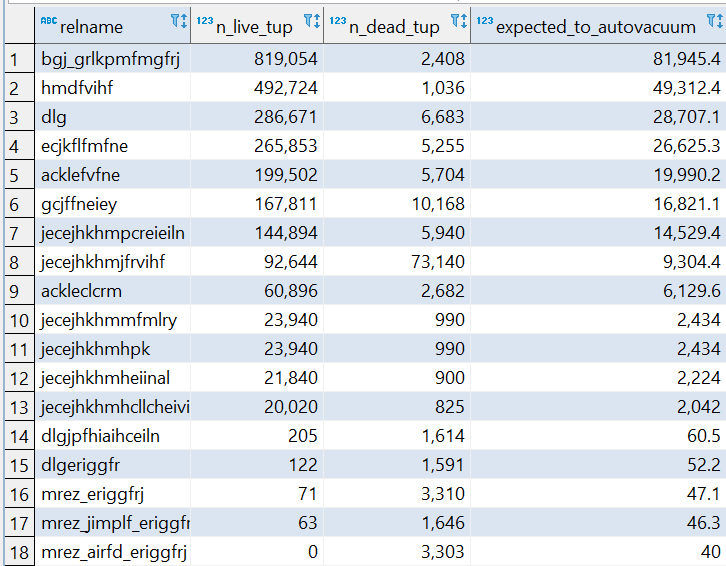Select the n_dead_tup column header label
Screen dimensions: 726x566
[394, 26]
